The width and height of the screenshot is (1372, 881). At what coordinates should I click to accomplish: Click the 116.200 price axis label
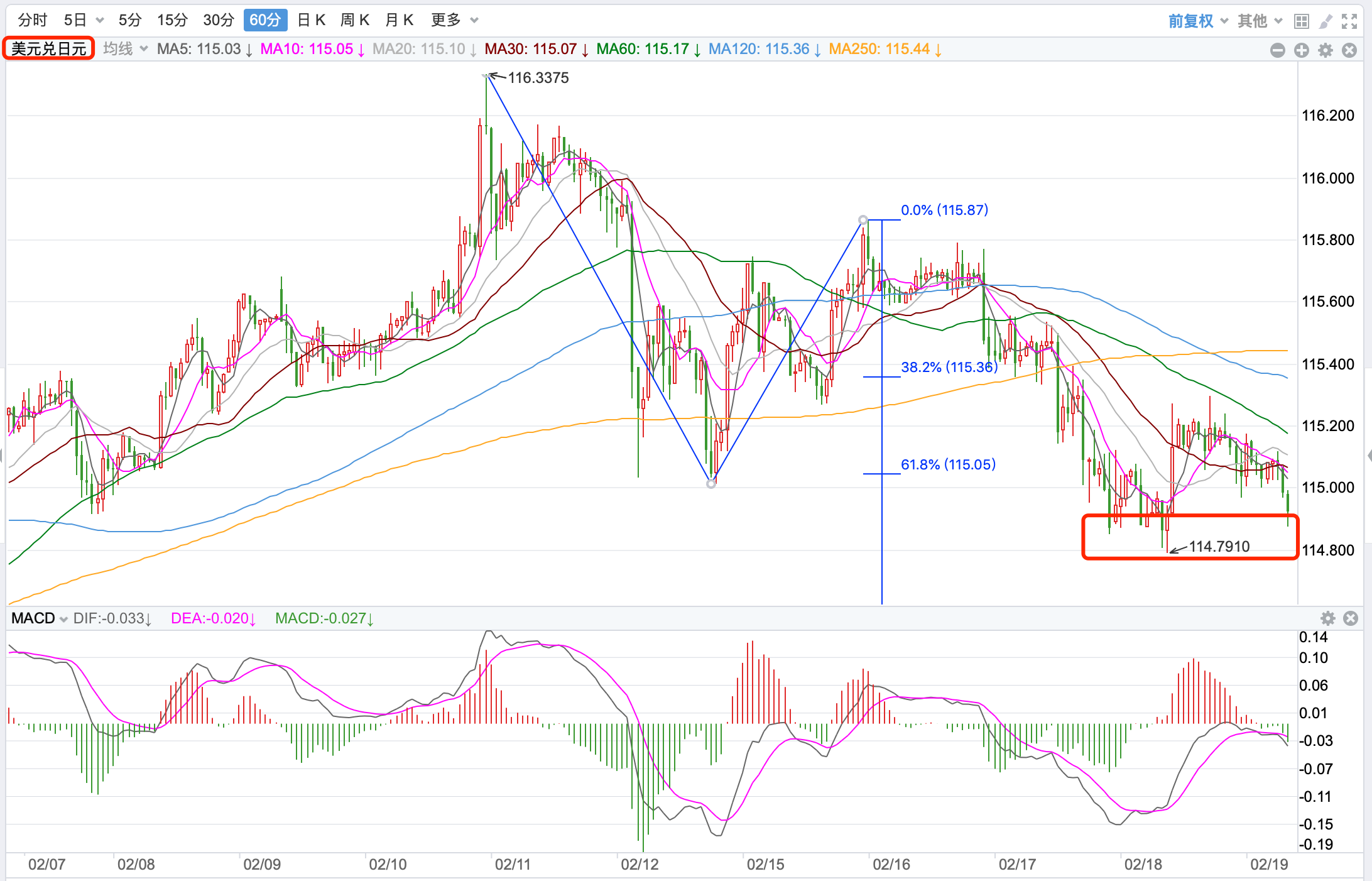(x=1328, y=116)
